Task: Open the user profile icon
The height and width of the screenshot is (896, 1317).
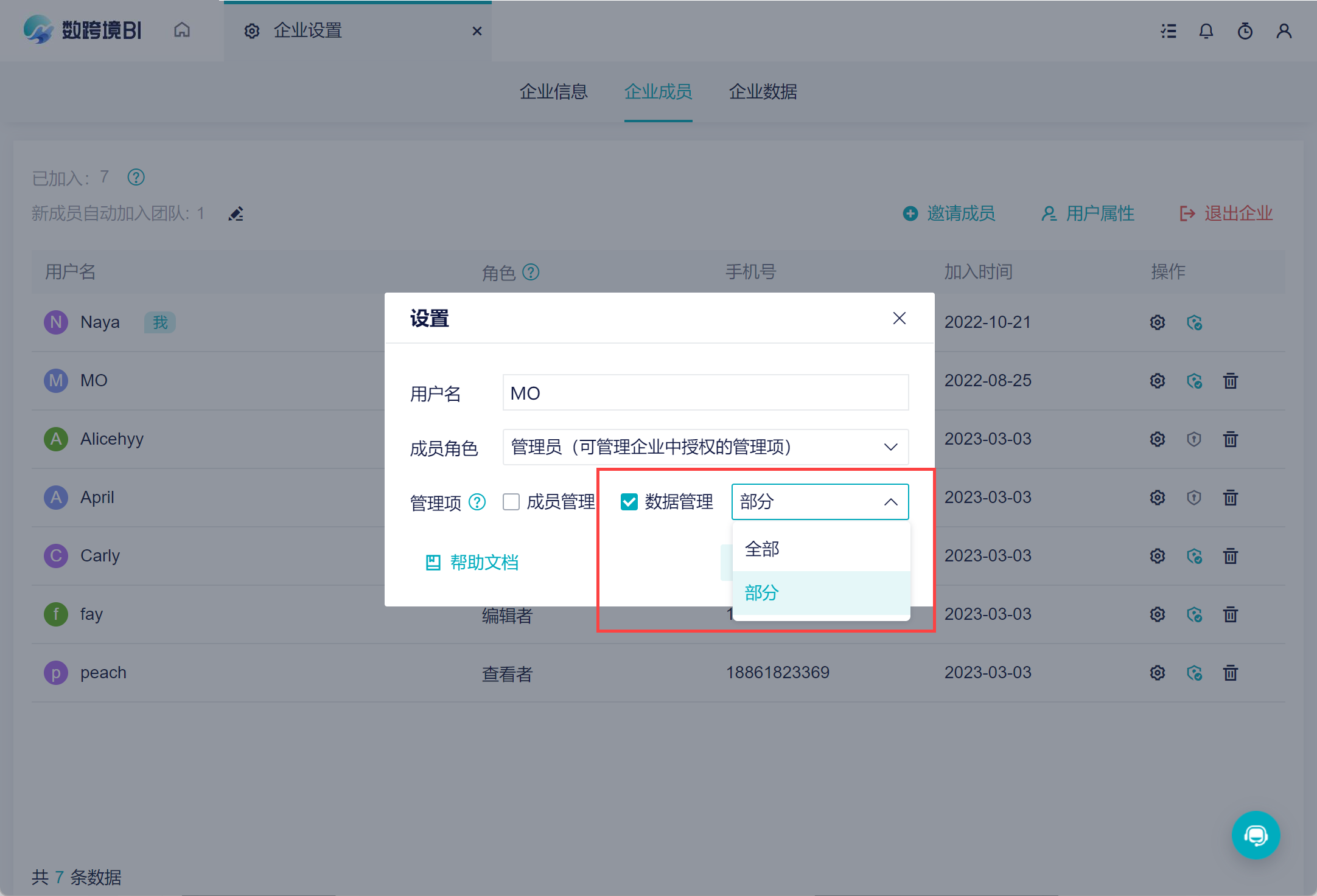Action: (1284, 31)
